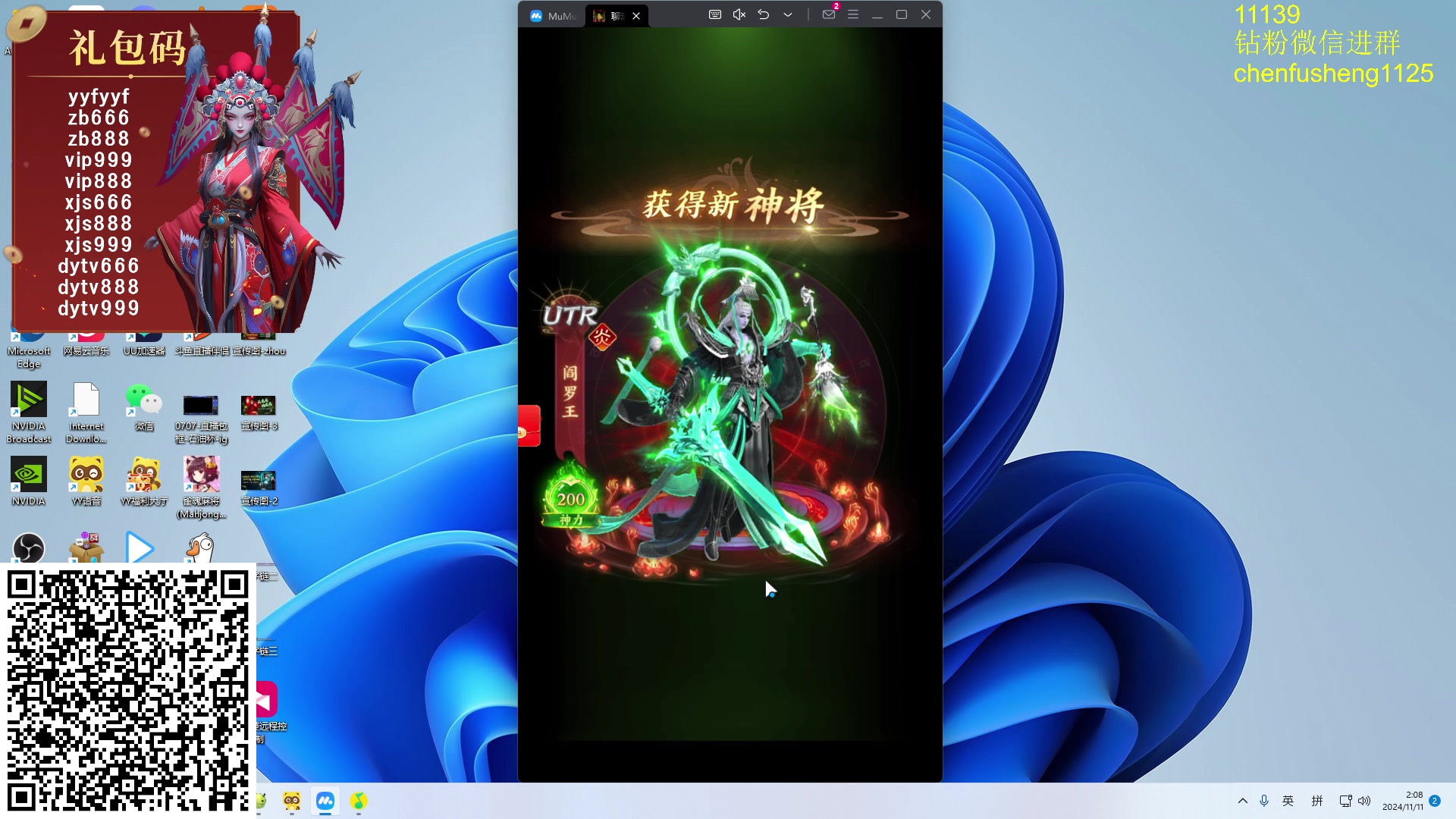The width and height of the screenshot is (1456, 819).
Task: Click the 200 神力 power badge
Action: coord(571,501)
